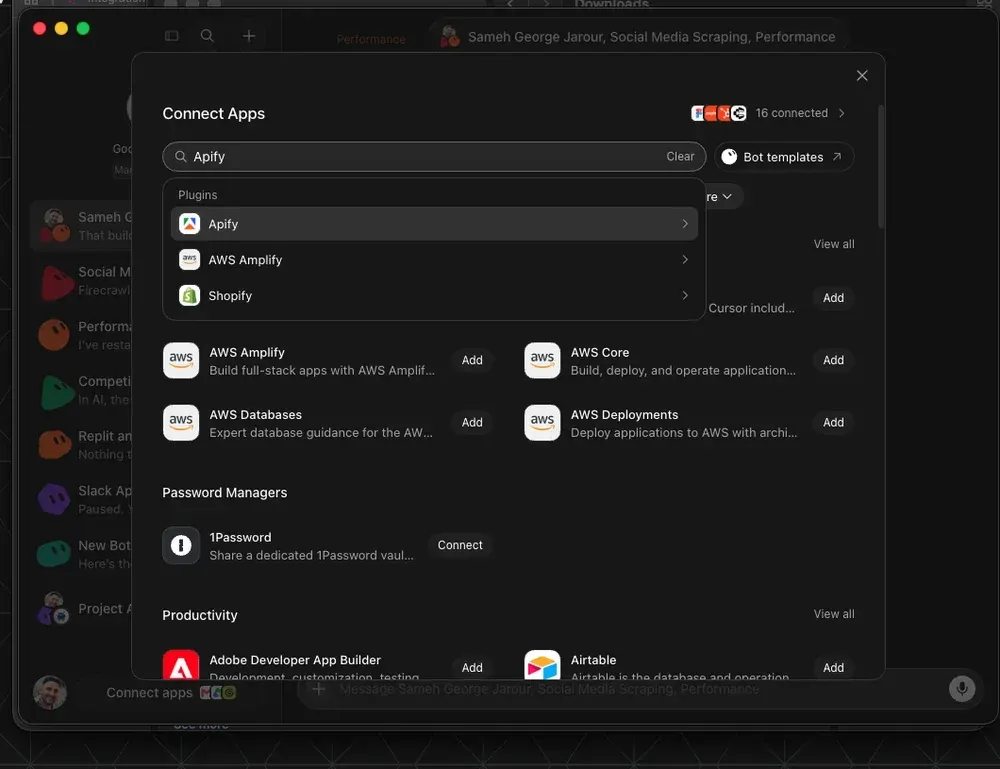Add the AWS Core app
The height and width of the screenshot is (769, 1000).
[833, 360]
